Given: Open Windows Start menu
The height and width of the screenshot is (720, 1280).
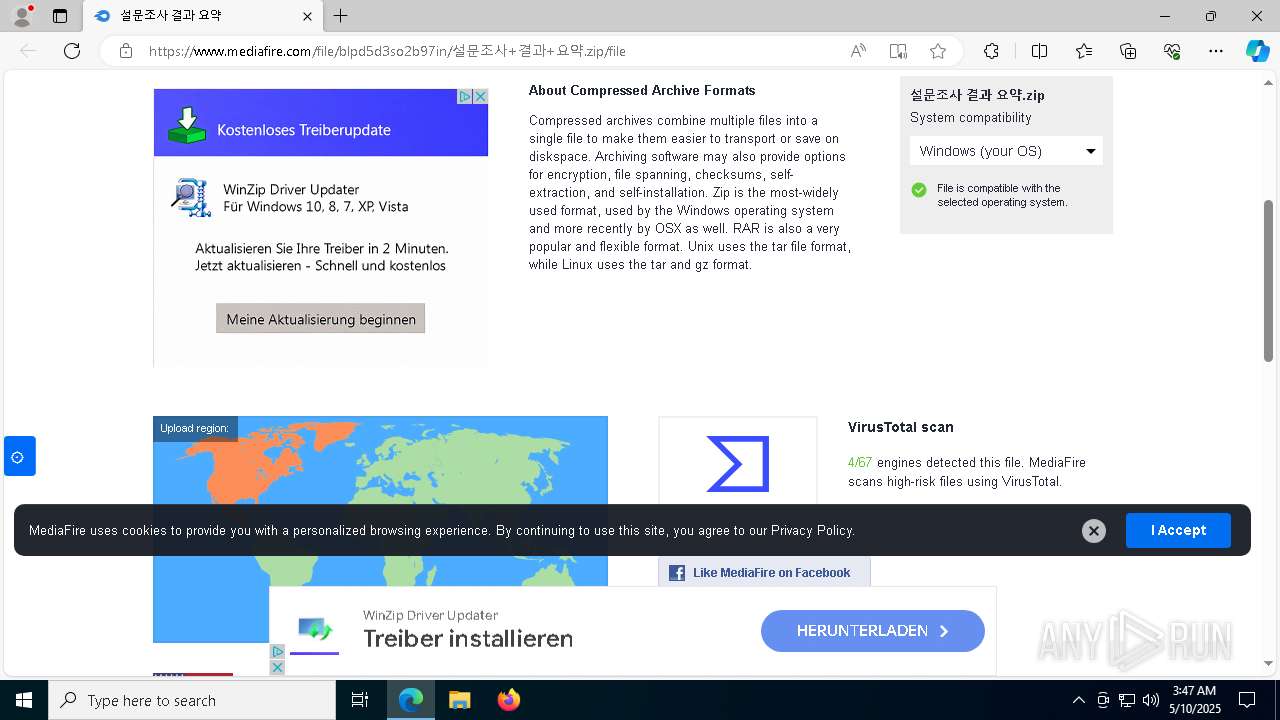Looking at the screenshot, I should [x=24, y=700].
